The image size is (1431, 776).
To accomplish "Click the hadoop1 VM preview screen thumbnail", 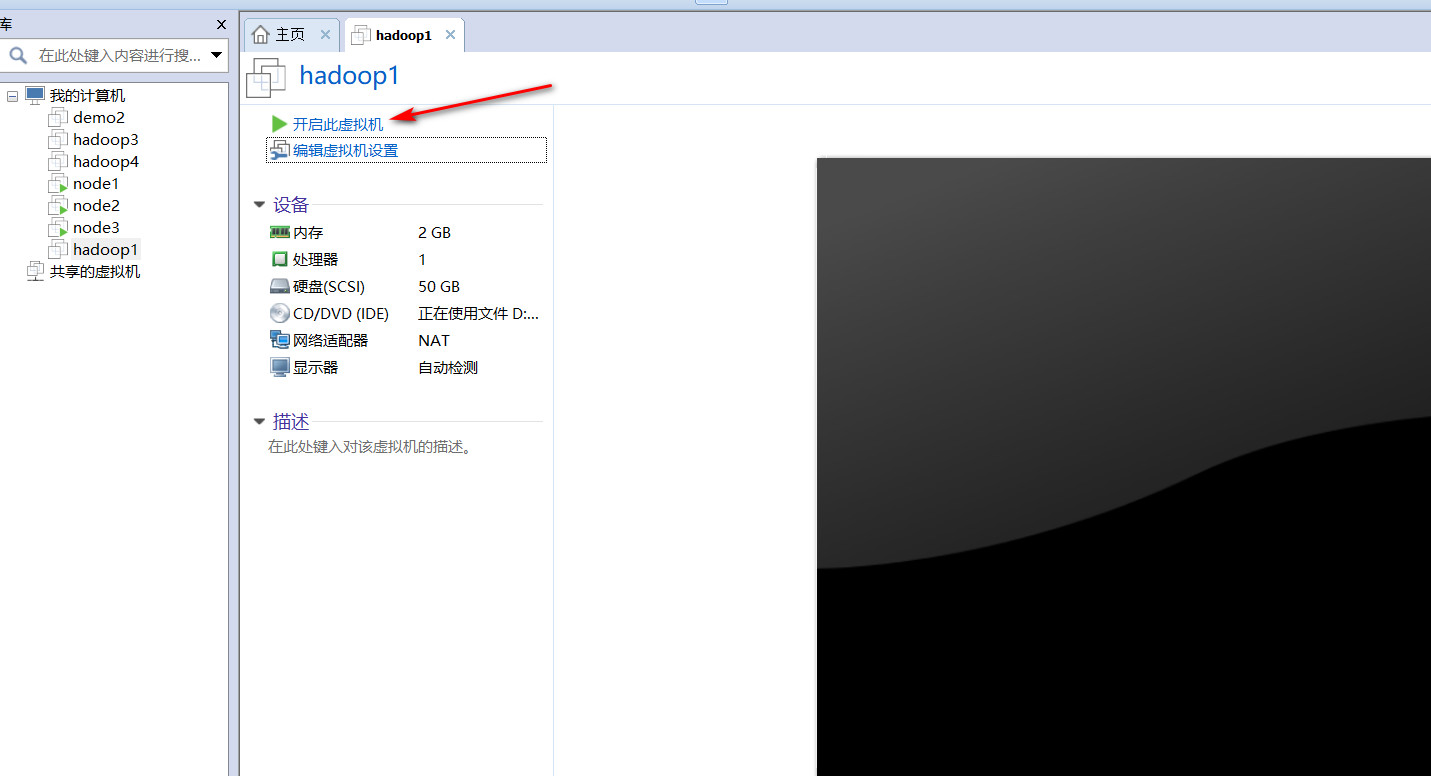I will [1124, 466].
